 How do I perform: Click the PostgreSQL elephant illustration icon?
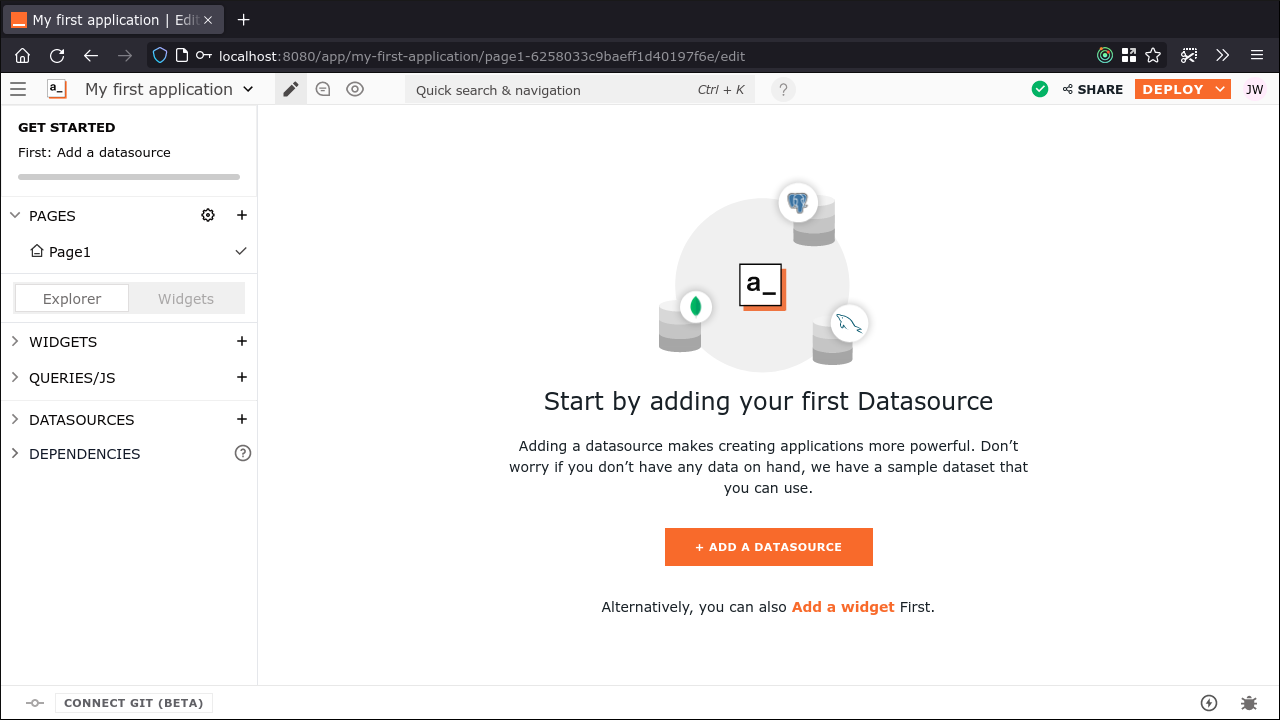pos(798,203)
